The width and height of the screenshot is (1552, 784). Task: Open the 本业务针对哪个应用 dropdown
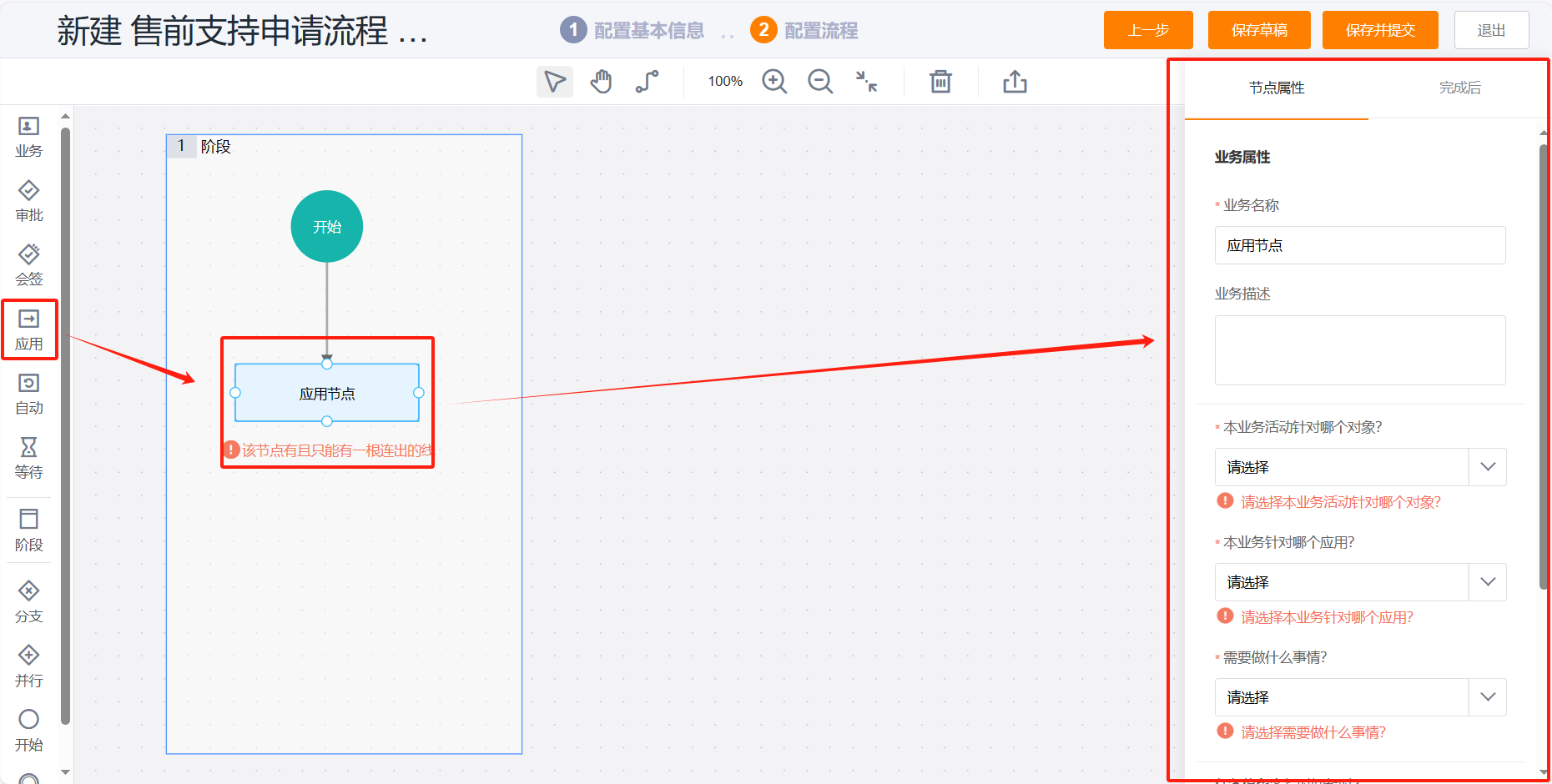pos(1360,582)
